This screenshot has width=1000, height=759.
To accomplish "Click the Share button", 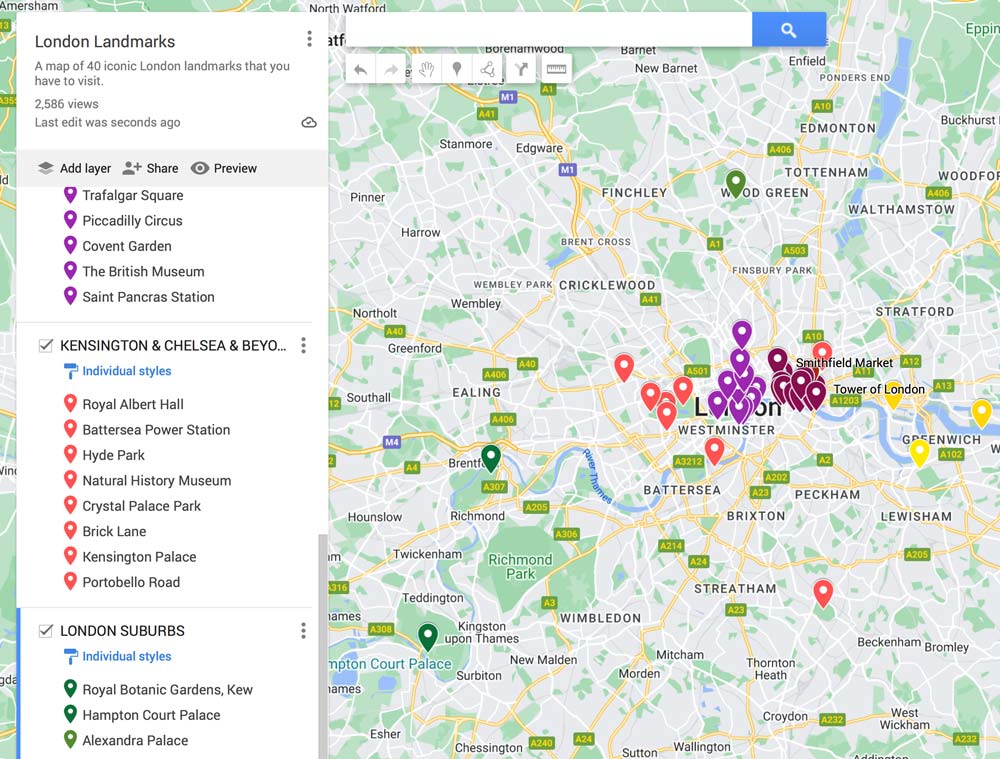I will [151, 168].
